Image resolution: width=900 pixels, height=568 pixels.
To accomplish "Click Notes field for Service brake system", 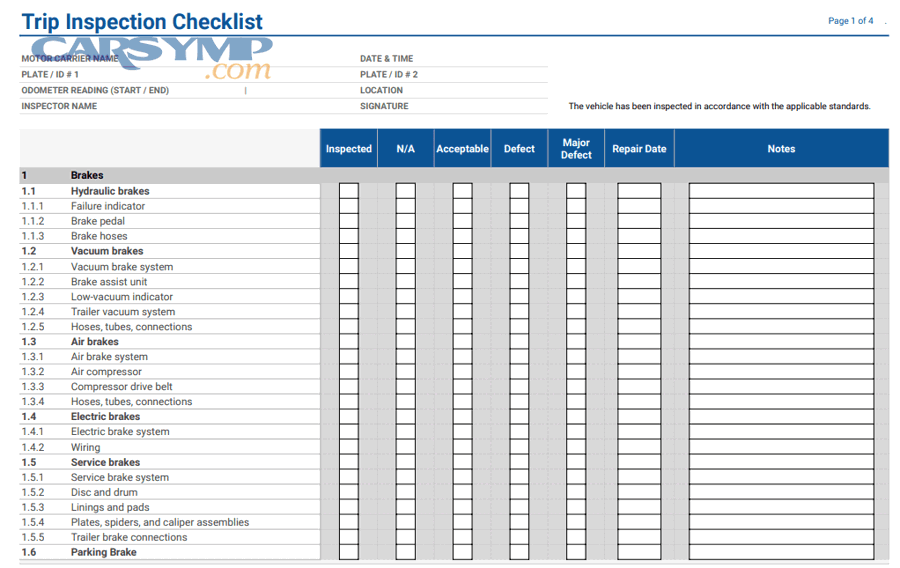I will [x=781, y=477].
